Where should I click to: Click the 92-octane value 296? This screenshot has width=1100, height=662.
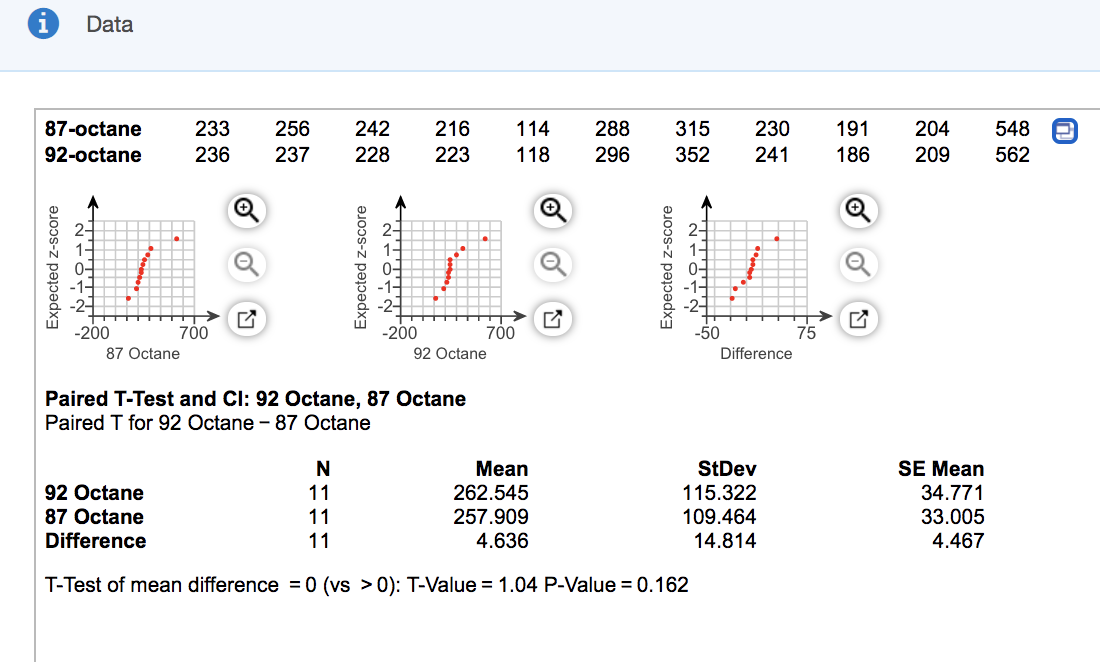tap(612, 155)
